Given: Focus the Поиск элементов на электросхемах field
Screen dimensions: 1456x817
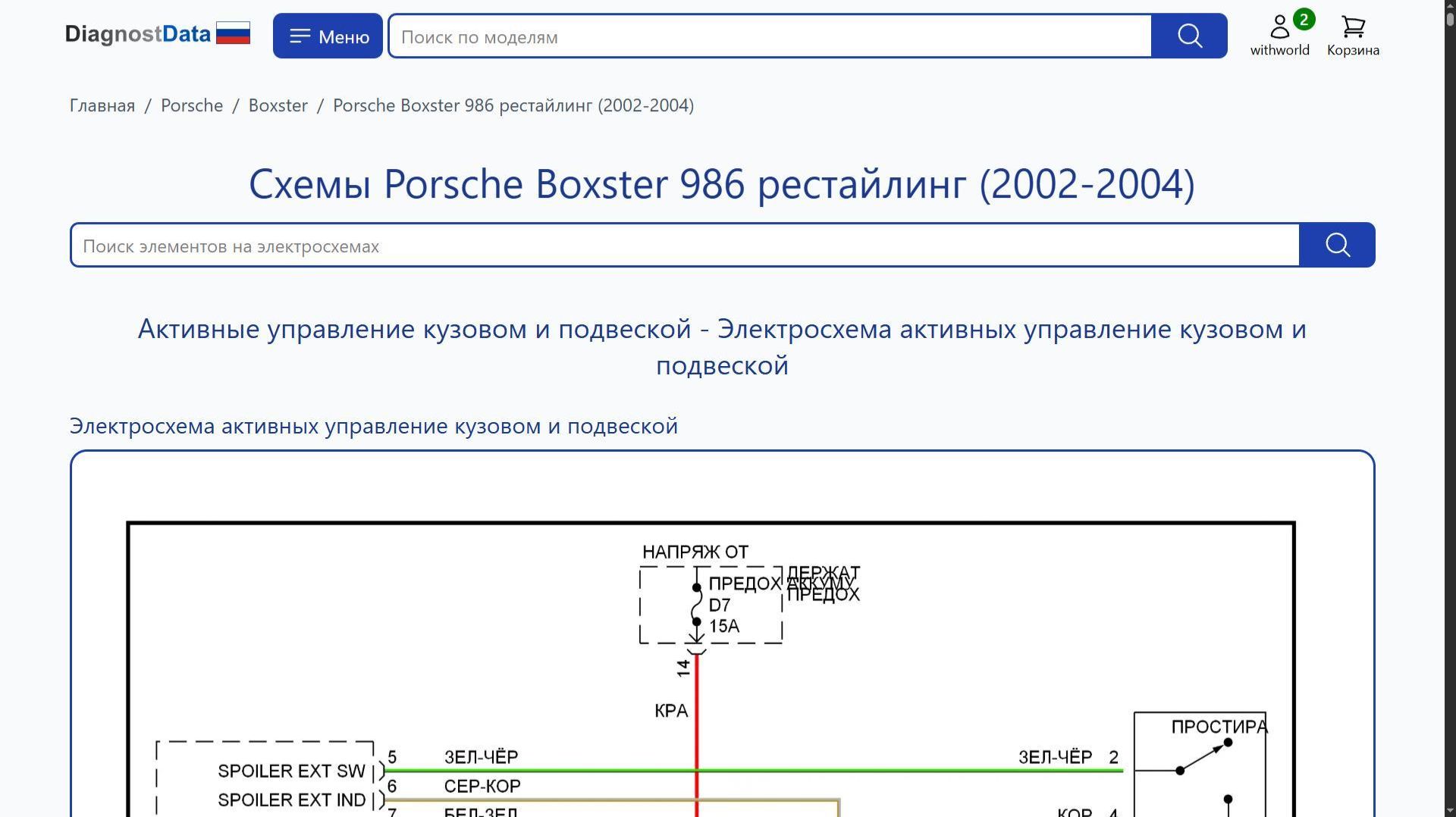Looking at the screenshot, I should click(685, 246).
